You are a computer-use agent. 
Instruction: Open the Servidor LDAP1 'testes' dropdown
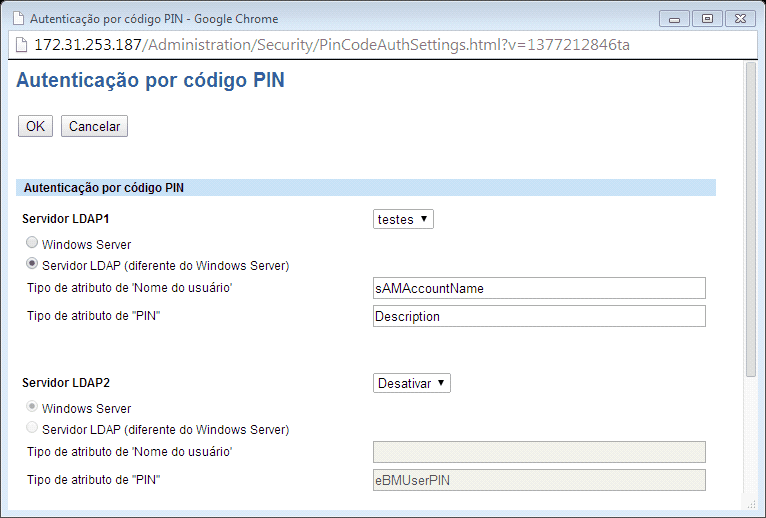403,219
